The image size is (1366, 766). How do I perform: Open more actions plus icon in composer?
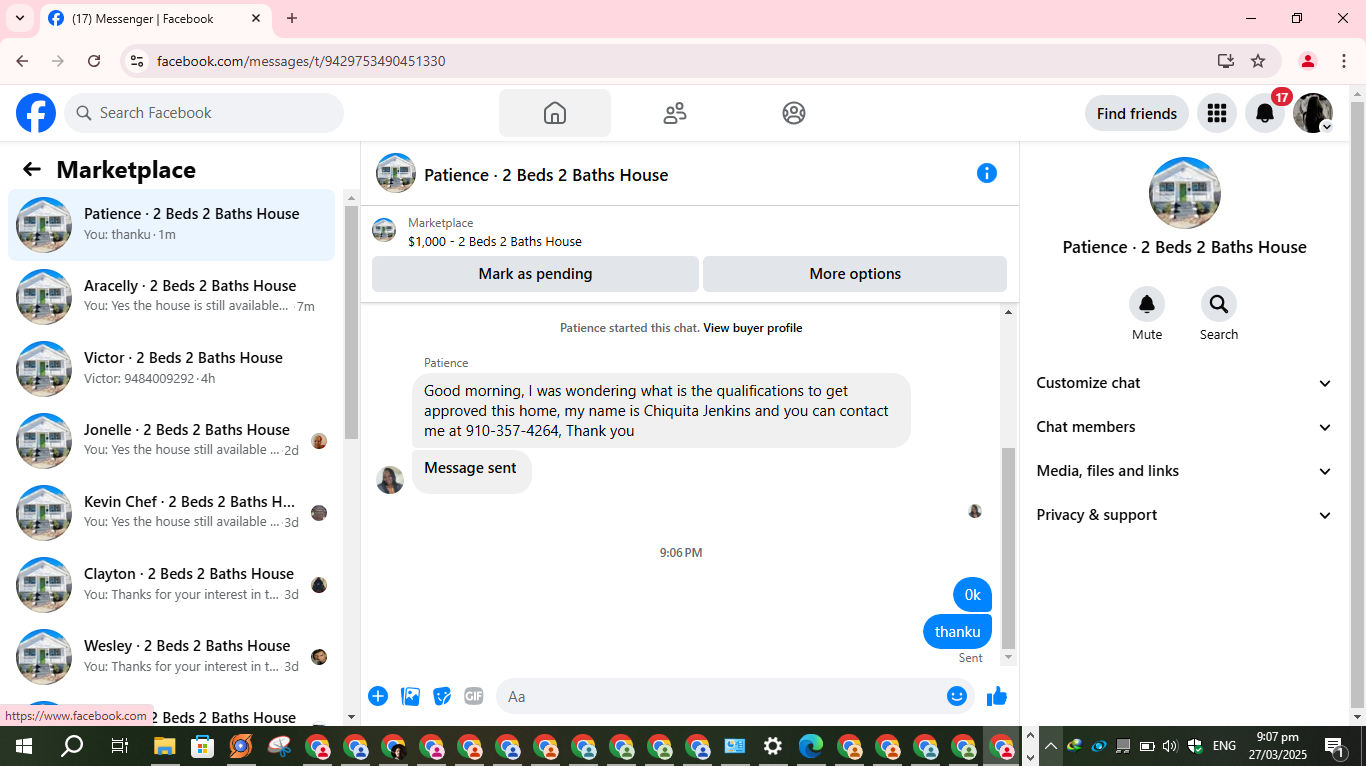point(378,696)
